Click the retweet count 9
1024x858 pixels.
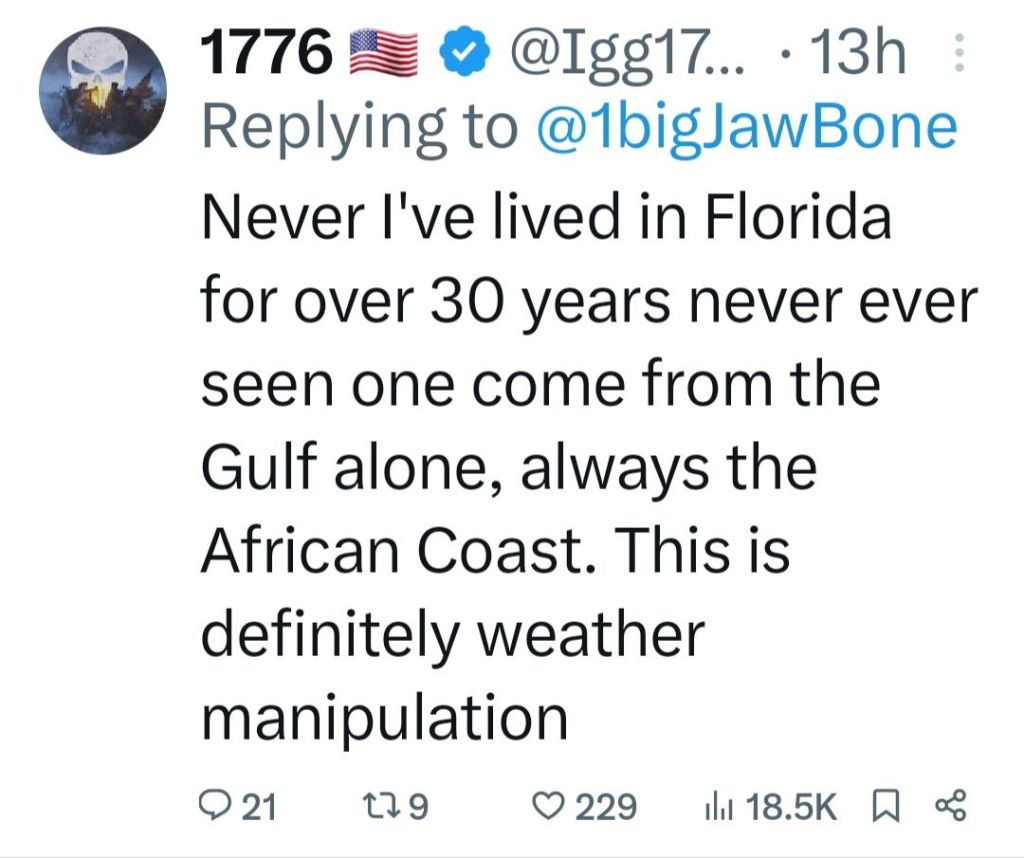[x=418, y=805]
